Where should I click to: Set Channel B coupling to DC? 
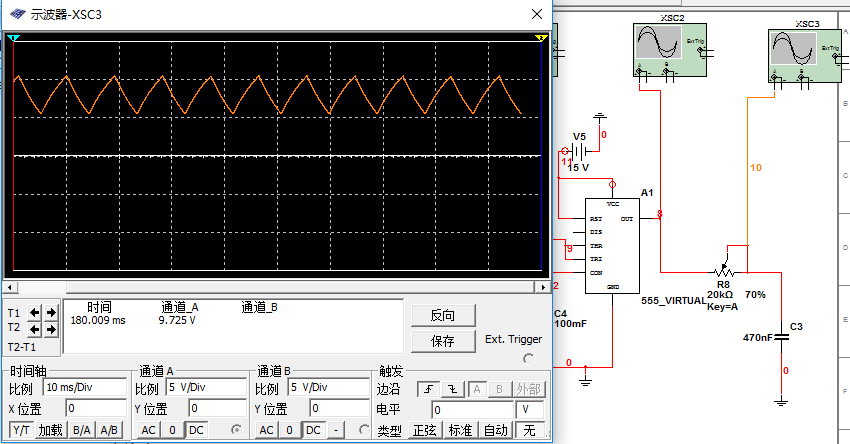(x=313, y=430)
